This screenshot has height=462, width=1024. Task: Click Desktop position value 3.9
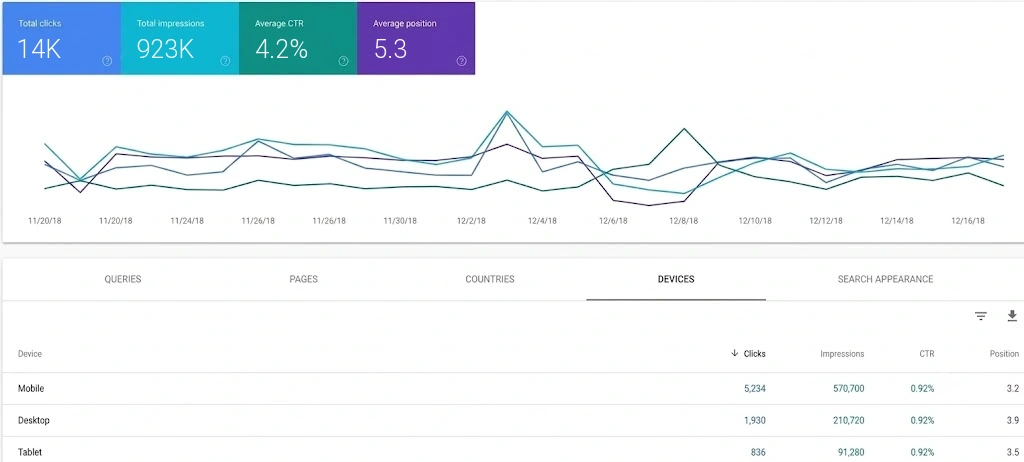point(1013,420)
